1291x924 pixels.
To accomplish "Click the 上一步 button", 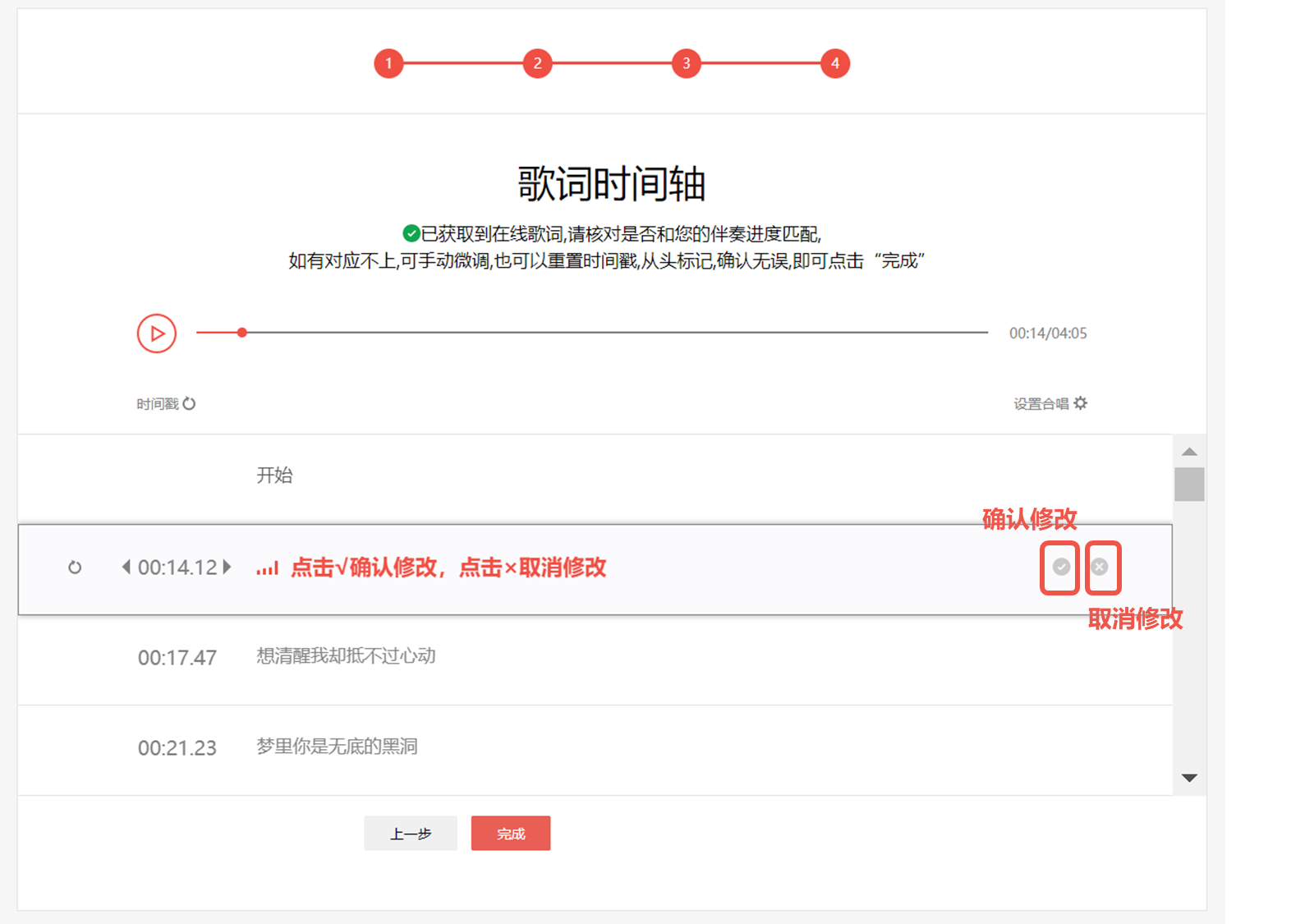I will click(x=411, y=834).
